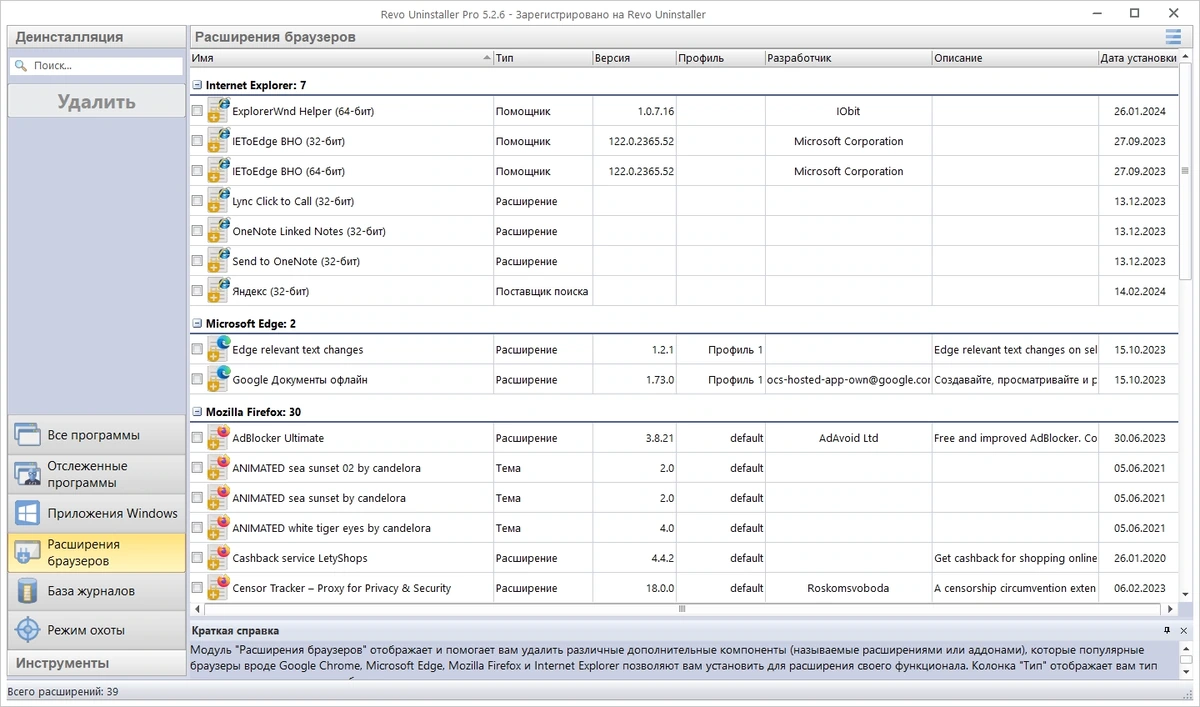Click the list scroll right arrow
The width and height of the screenshot is (1200, 707).
click(x=1171, y=608)
